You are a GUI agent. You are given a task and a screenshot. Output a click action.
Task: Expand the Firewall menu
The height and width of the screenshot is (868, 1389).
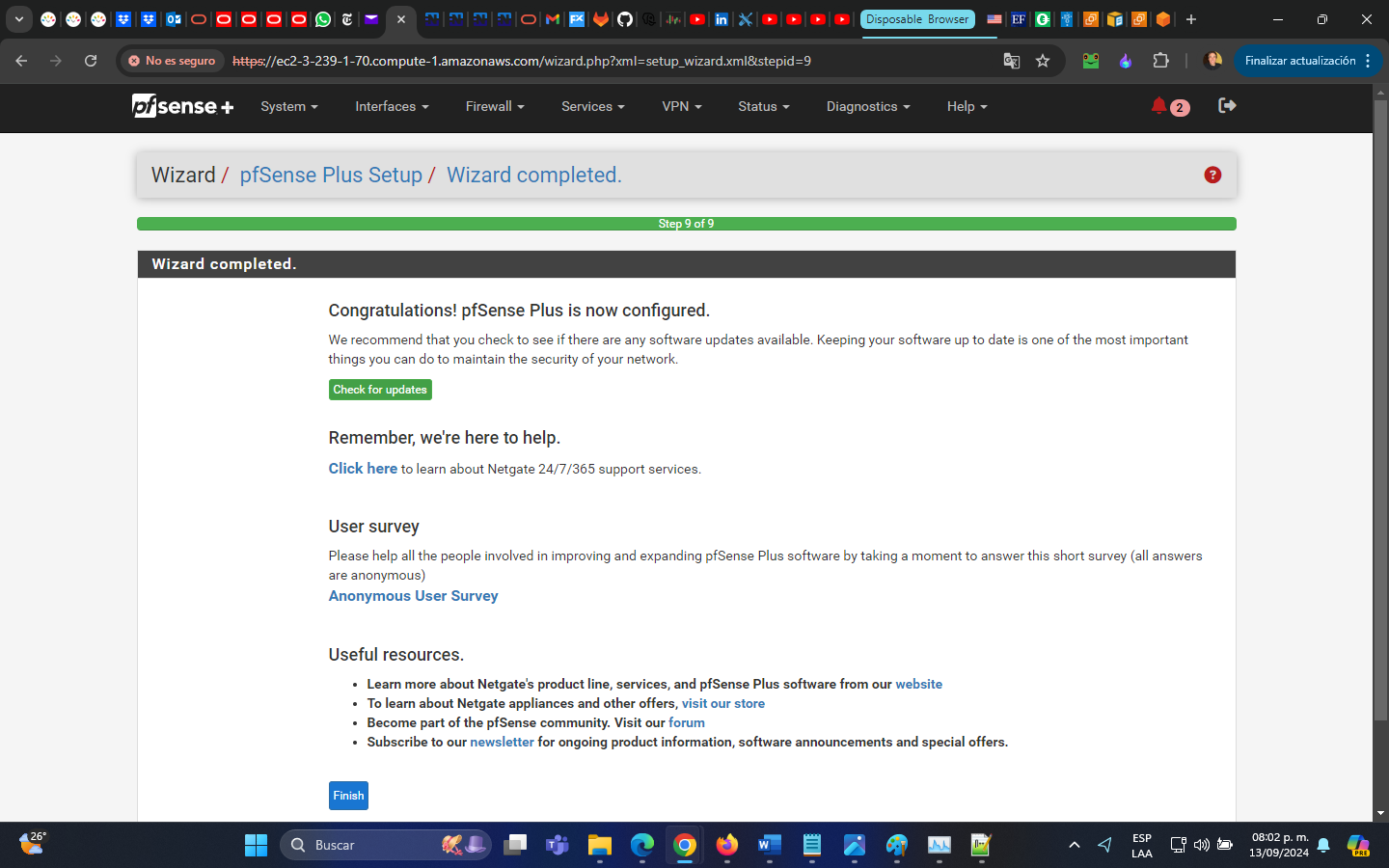click(495, 106)
